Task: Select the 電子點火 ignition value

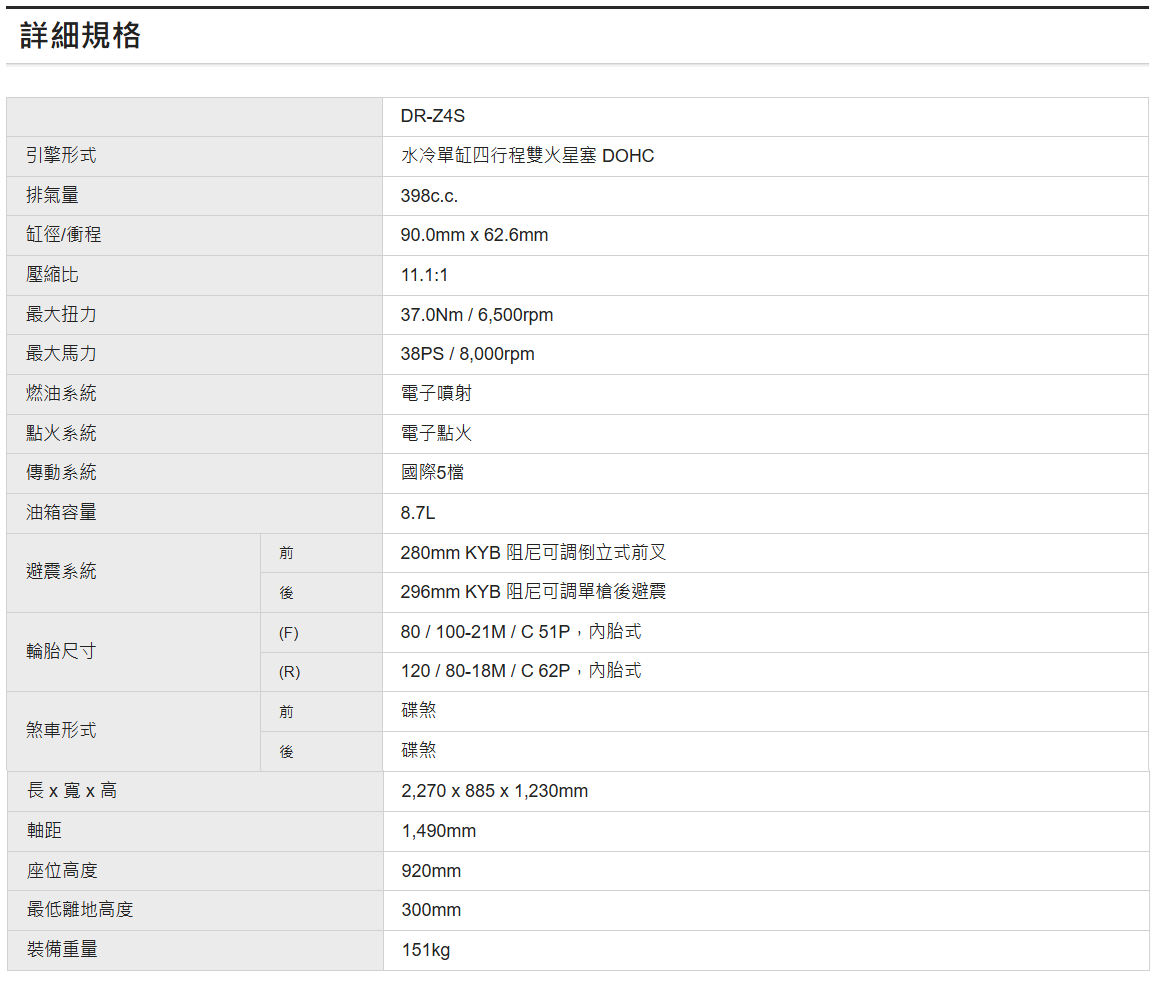Action: pos(436,433)
